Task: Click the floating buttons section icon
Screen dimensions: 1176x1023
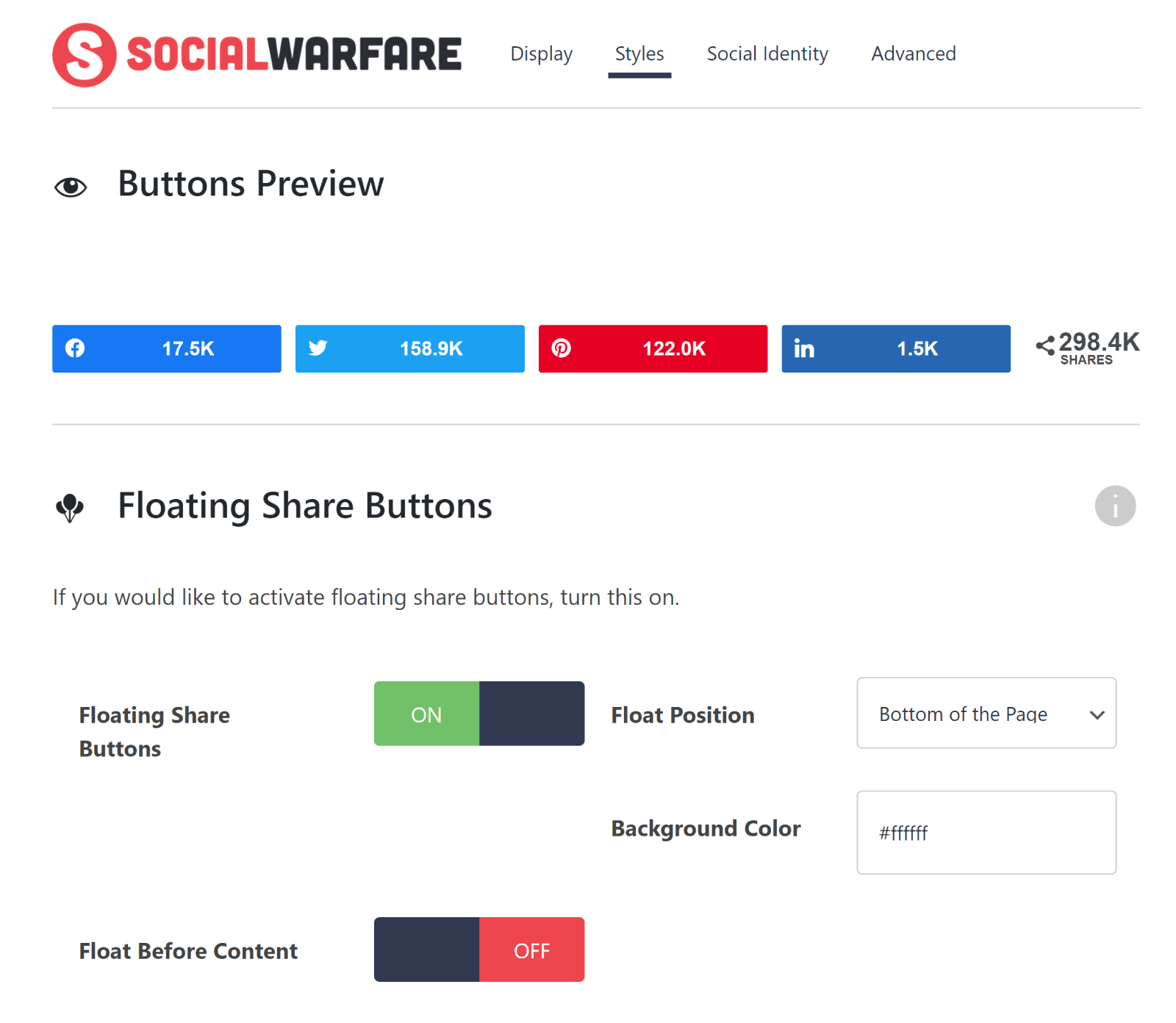Action: point(70,508)
